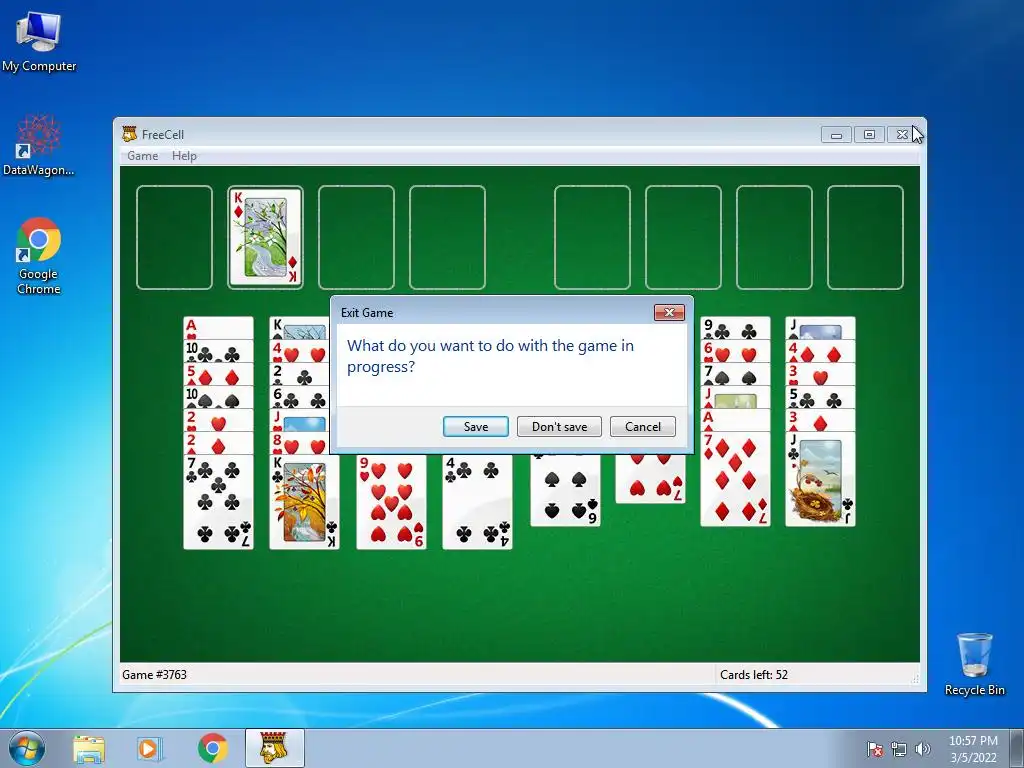The image size is (1024, 768).
Task: Click network tray icon
Action: point(899,749)
